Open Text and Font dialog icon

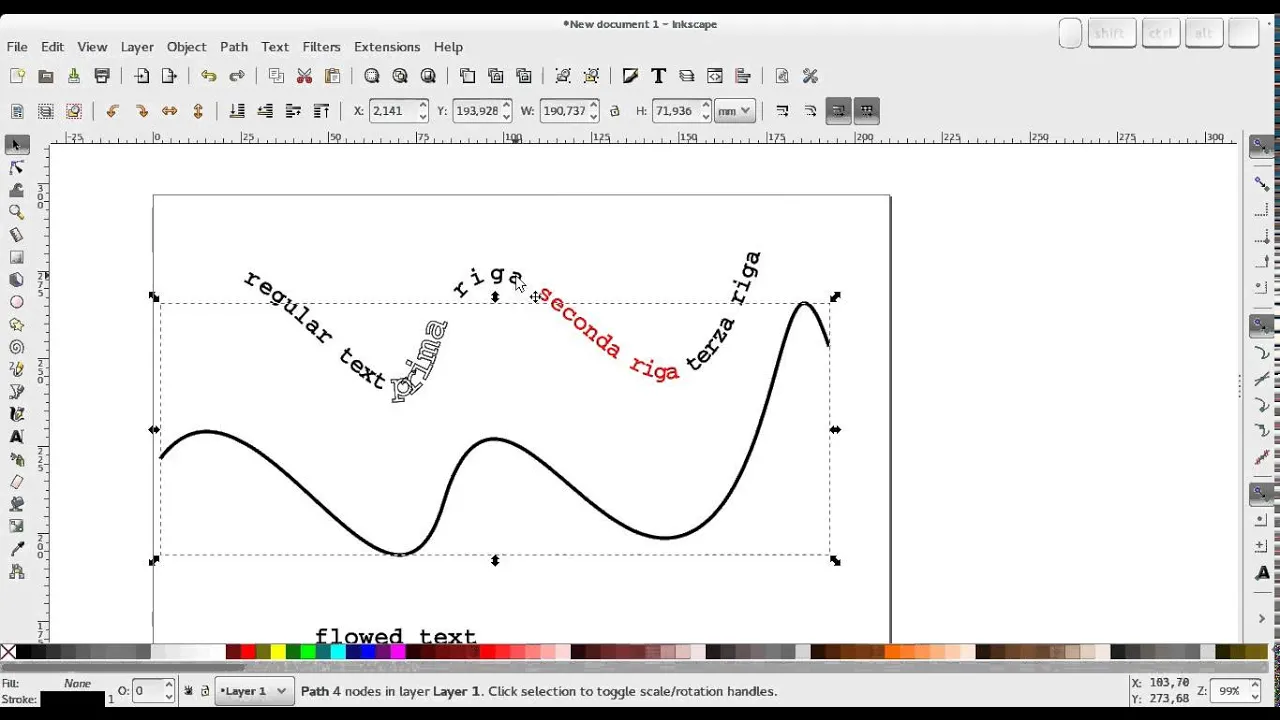tap(658, 76)
